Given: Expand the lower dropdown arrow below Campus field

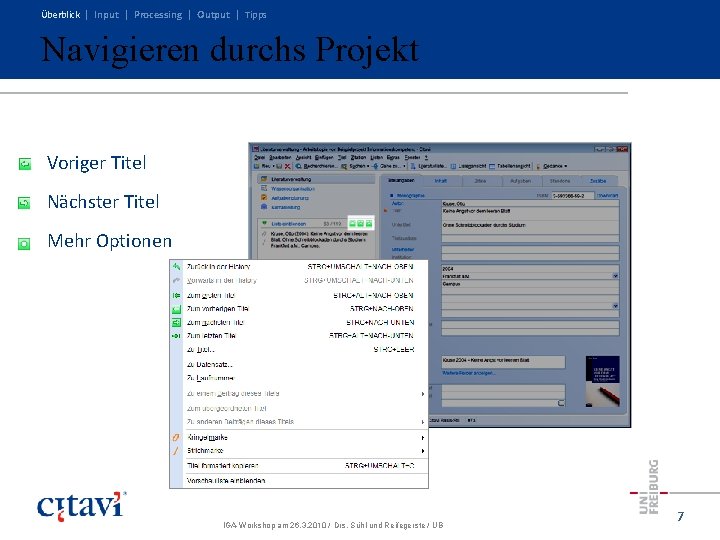Looking at the screenshot, I should pyautogui.click(x=615, y=306).
